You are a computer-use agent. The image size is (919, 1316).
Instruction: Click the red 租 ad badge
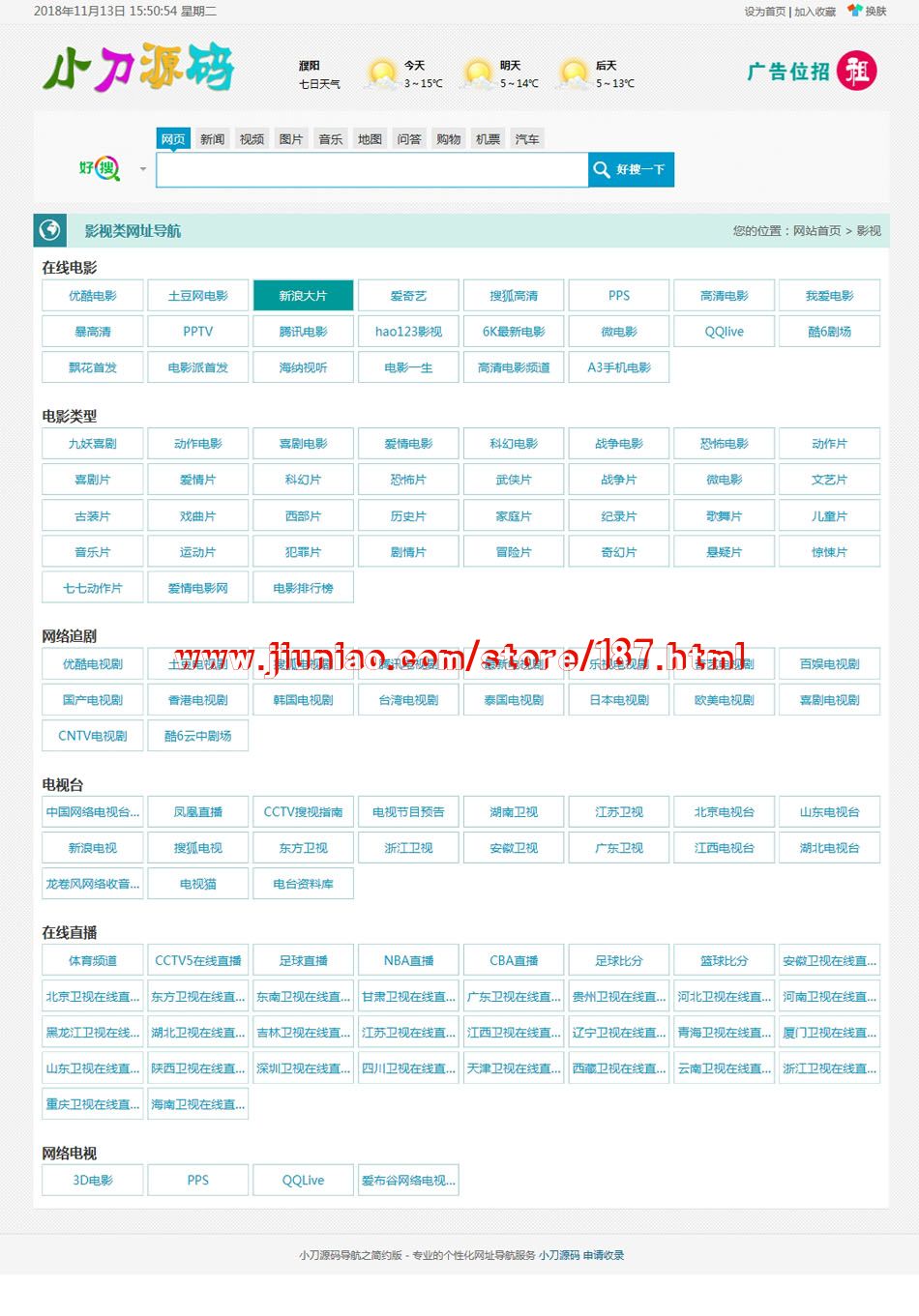coord(856,71)
